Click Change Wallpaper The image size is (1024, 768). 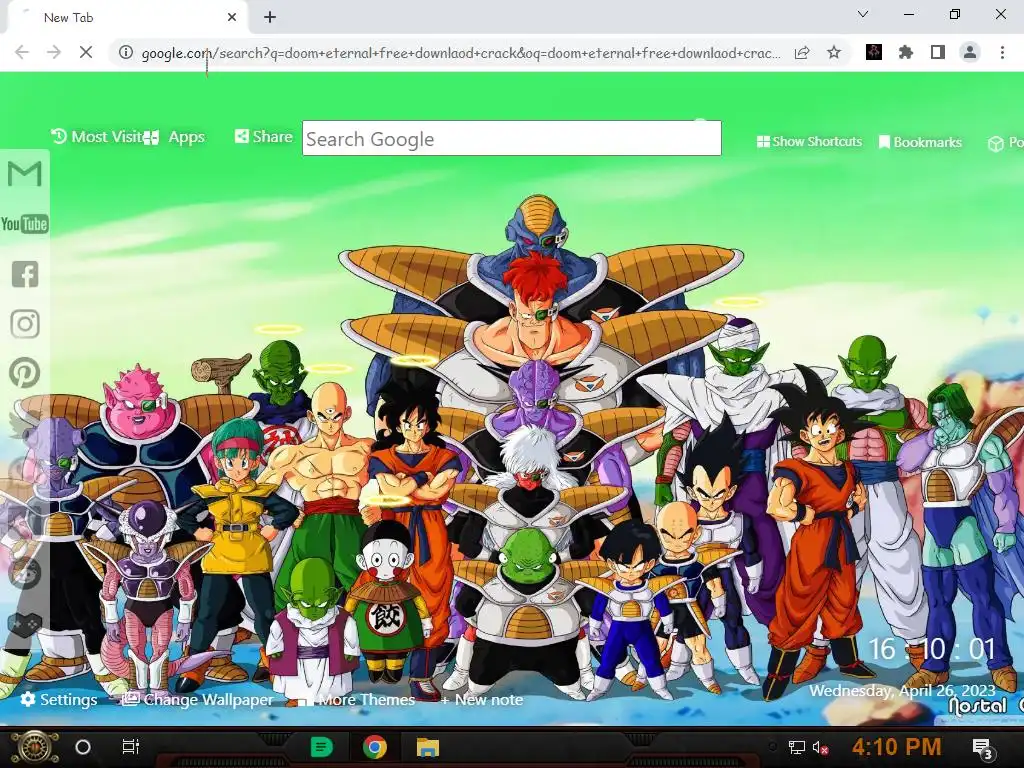[x=198, y=699]
